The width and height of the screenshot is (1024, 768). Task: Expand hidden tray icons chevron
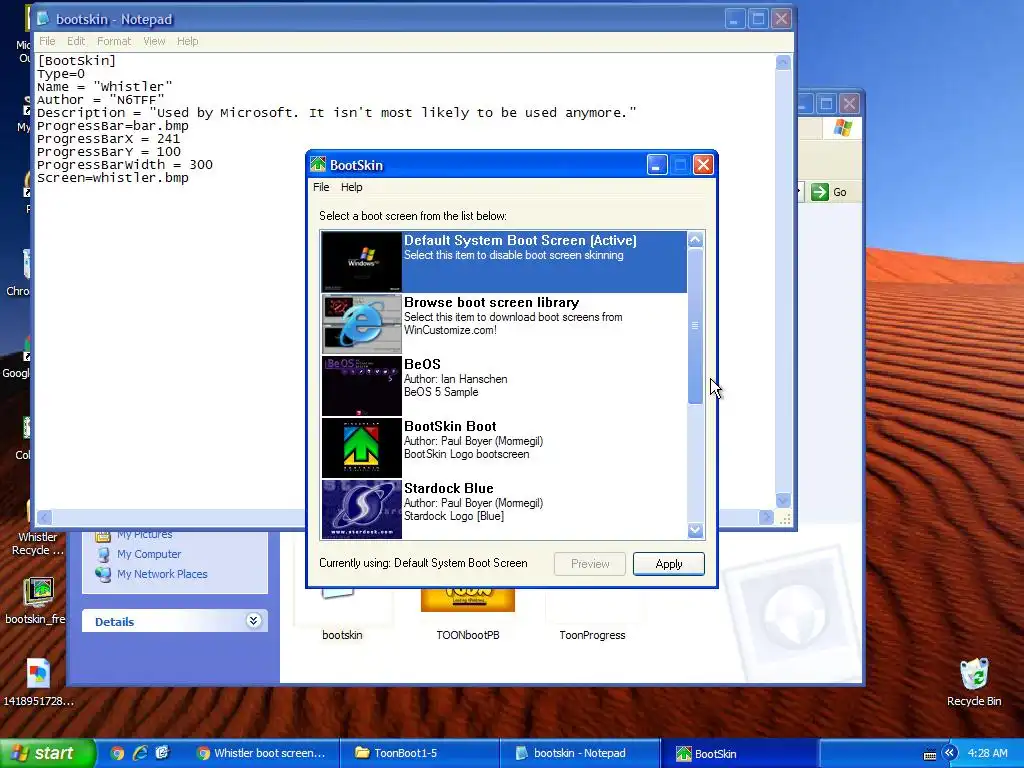point(950,753)
